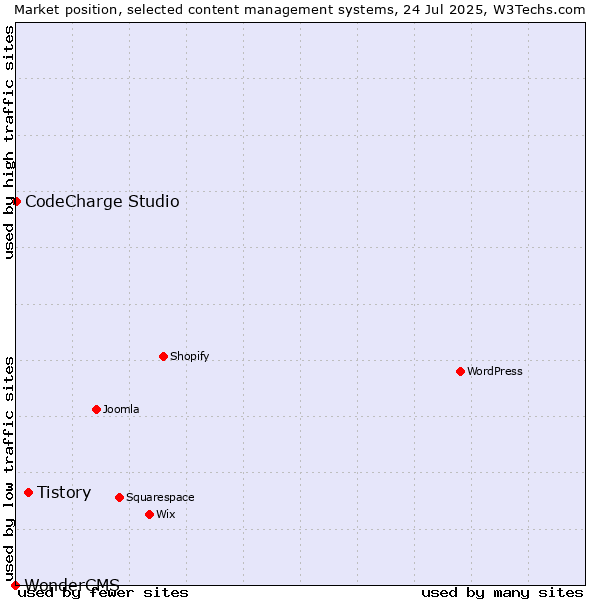Click the CodeCharge Studio red data point
Viewport: 600px width, 600px height.
16,202
